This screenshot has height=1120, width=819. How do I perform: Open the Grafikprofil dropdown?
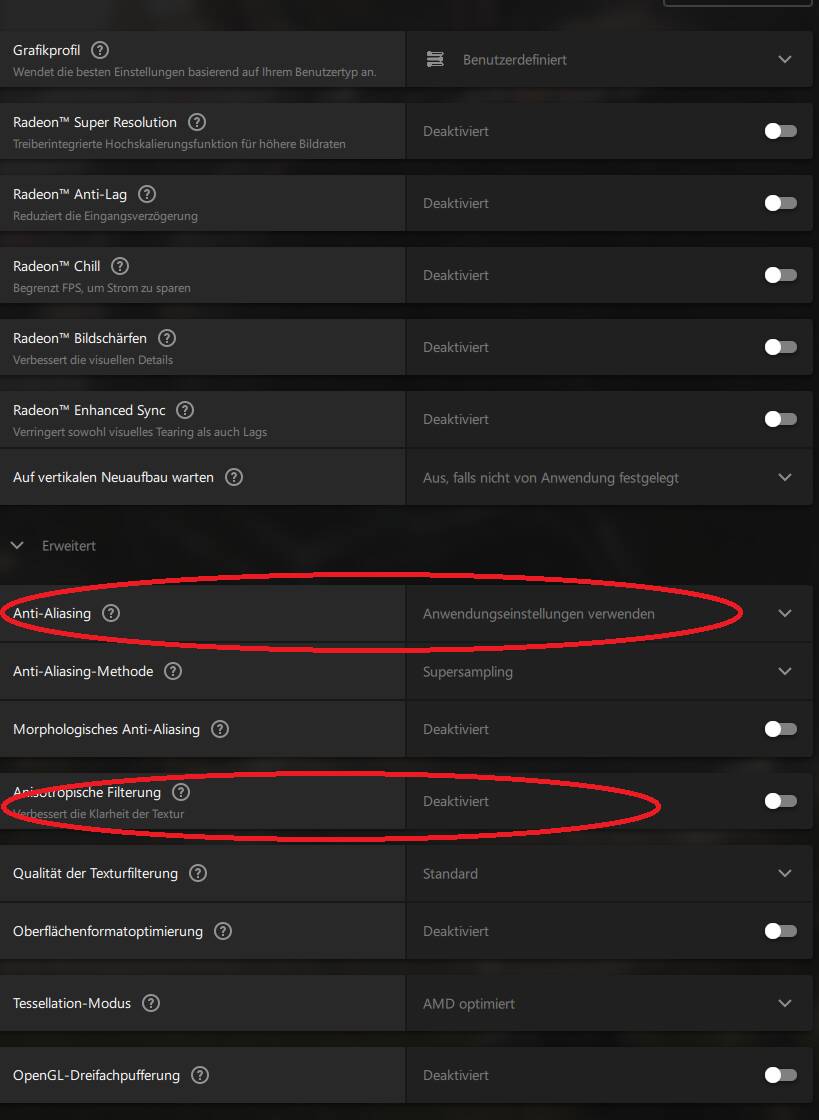coord(609,59)
